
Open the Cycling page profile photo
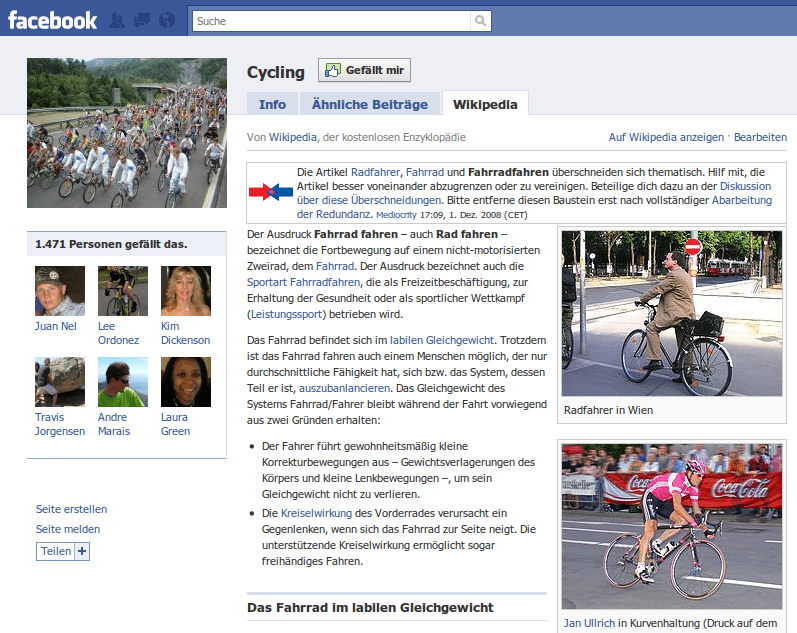[127, 133]
